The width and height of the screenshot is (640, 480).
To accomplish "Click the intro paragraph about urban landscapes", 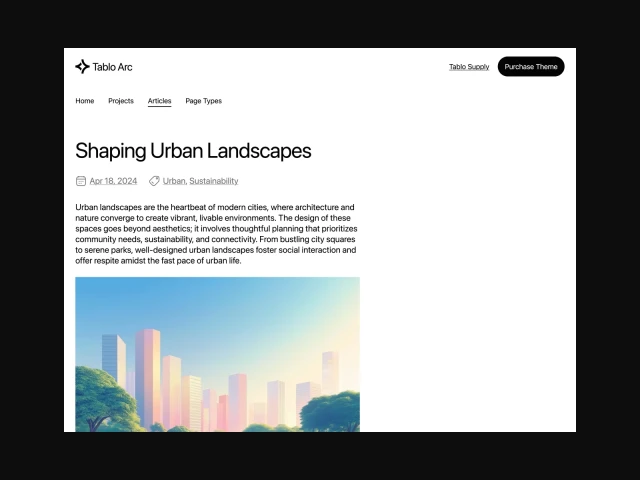I will 215,234.
